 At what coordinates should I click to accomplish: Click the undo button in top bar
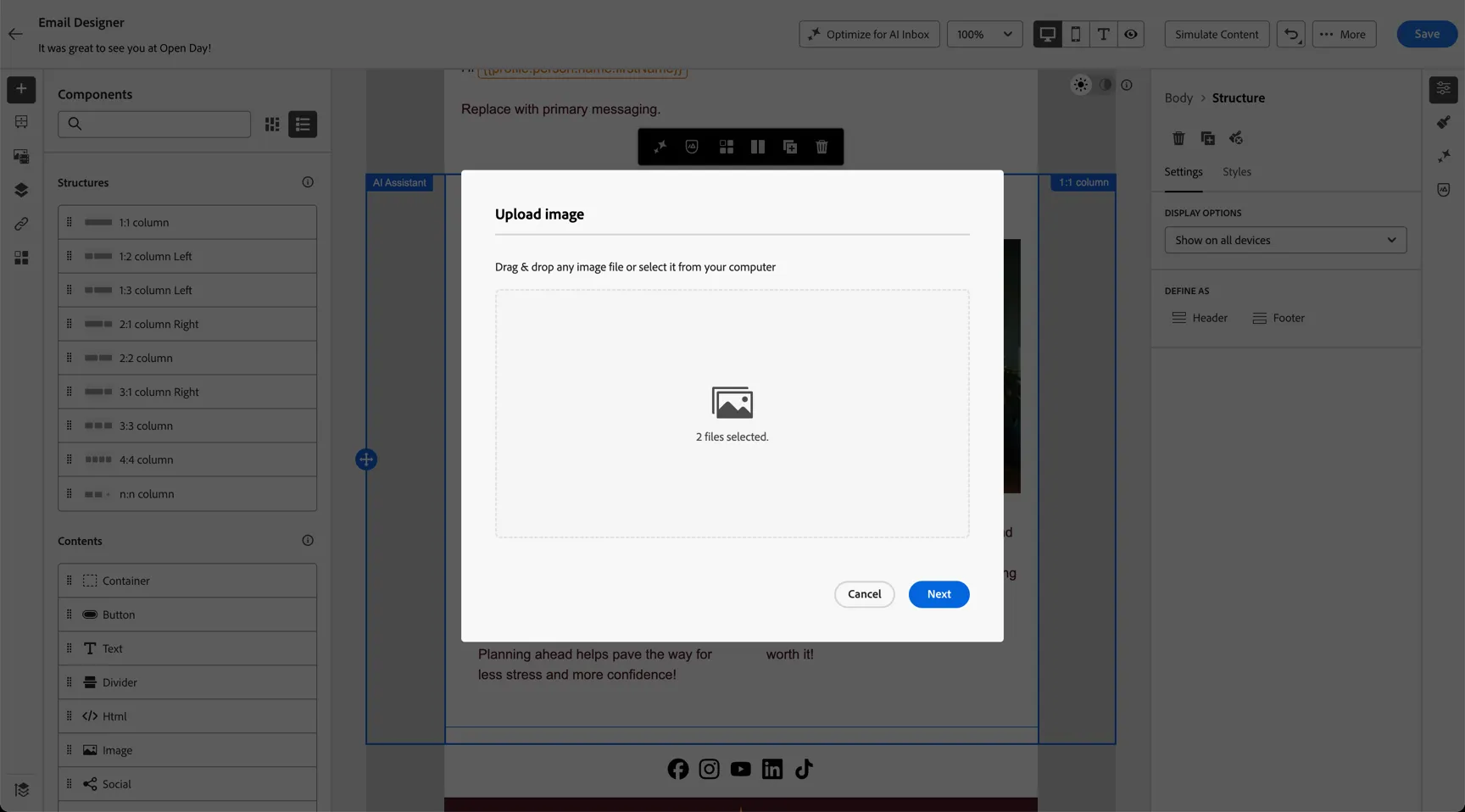tap(1290, 34)
